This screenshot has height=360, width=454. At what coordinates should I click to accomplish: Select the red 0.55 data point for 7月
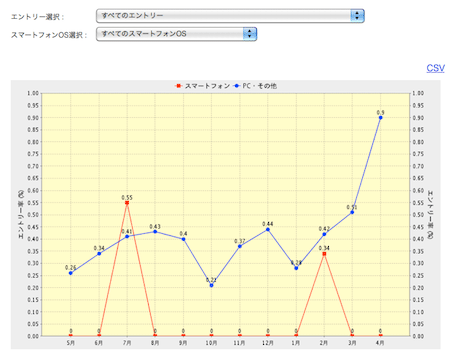click(127, 203)
